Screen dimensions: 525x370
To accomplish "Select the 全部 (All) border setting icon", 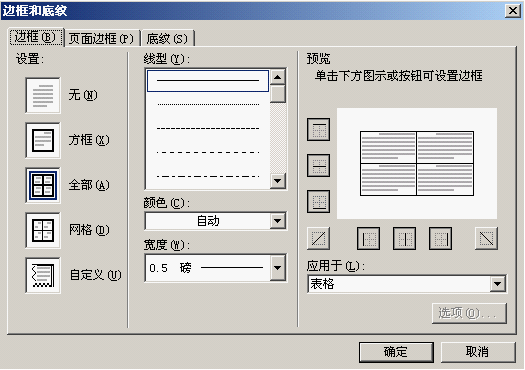I will [43, 185].
